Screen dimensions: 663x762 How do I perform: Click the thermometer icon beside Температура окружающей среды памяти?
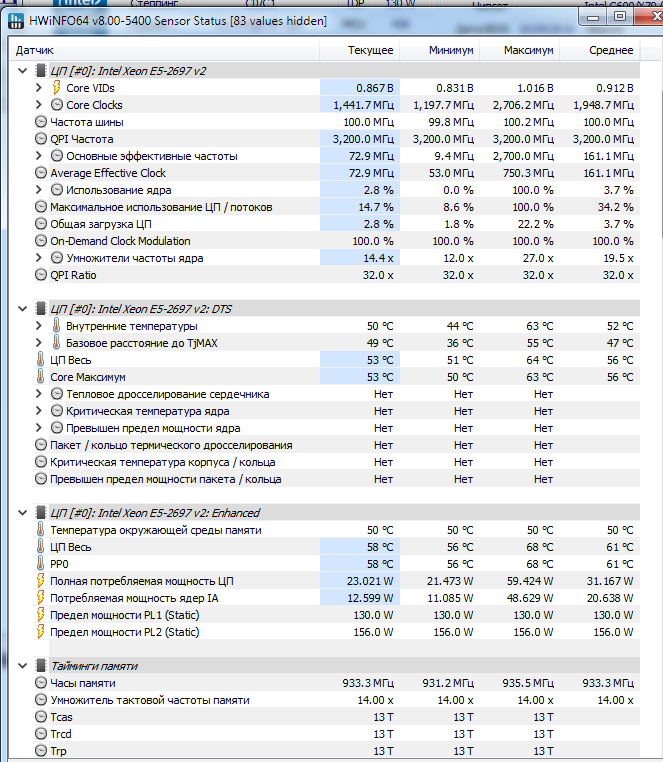click(x=40, y=530)
